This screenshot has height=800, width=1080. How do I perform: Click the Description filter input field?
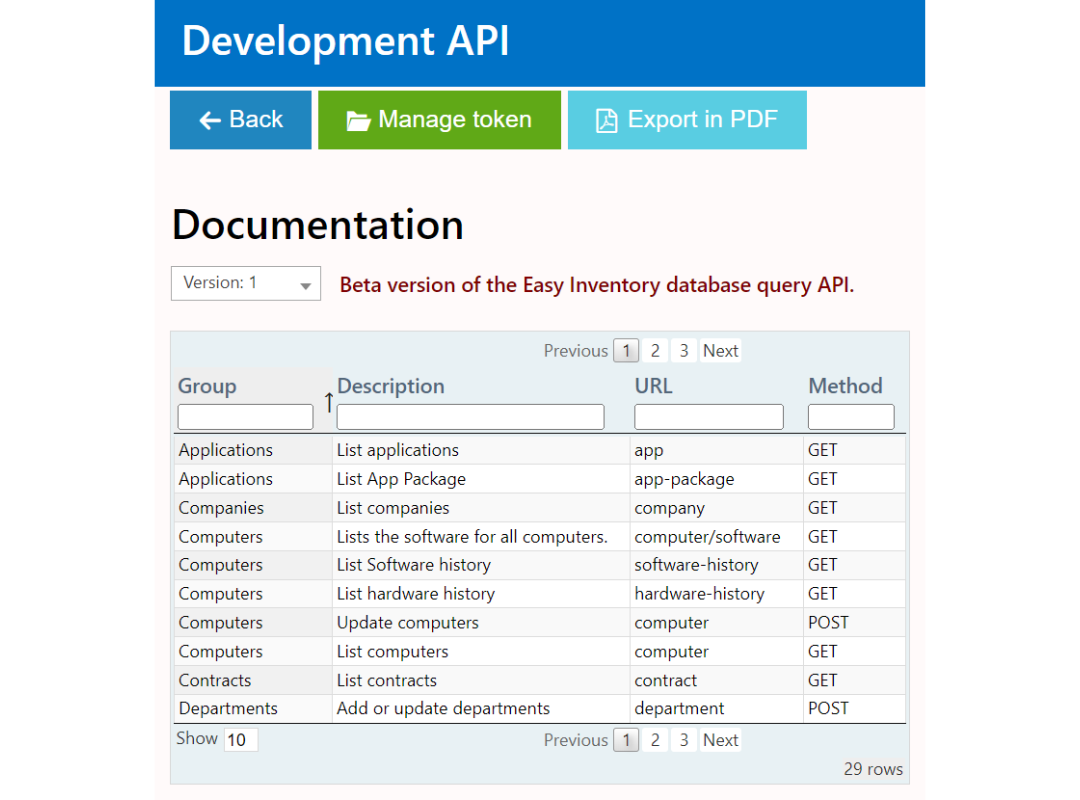470,417
